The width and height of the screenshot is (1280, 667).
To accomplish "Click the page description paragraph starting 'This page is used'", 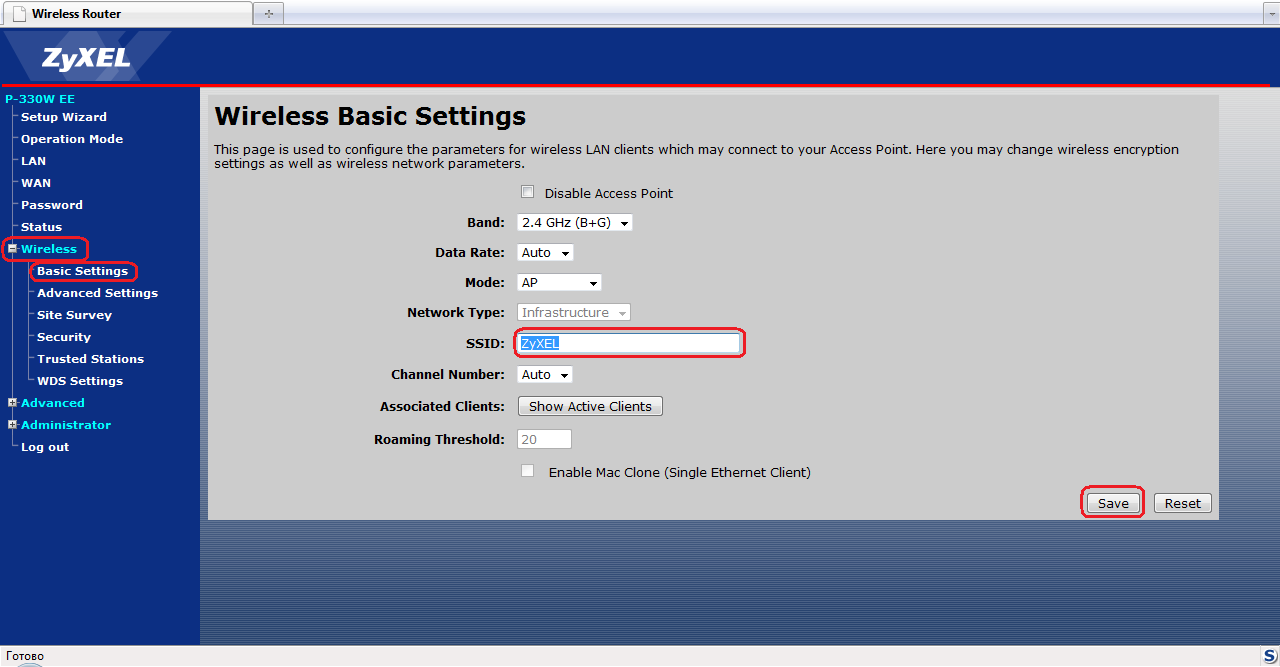I will click(x=697, y=156).
